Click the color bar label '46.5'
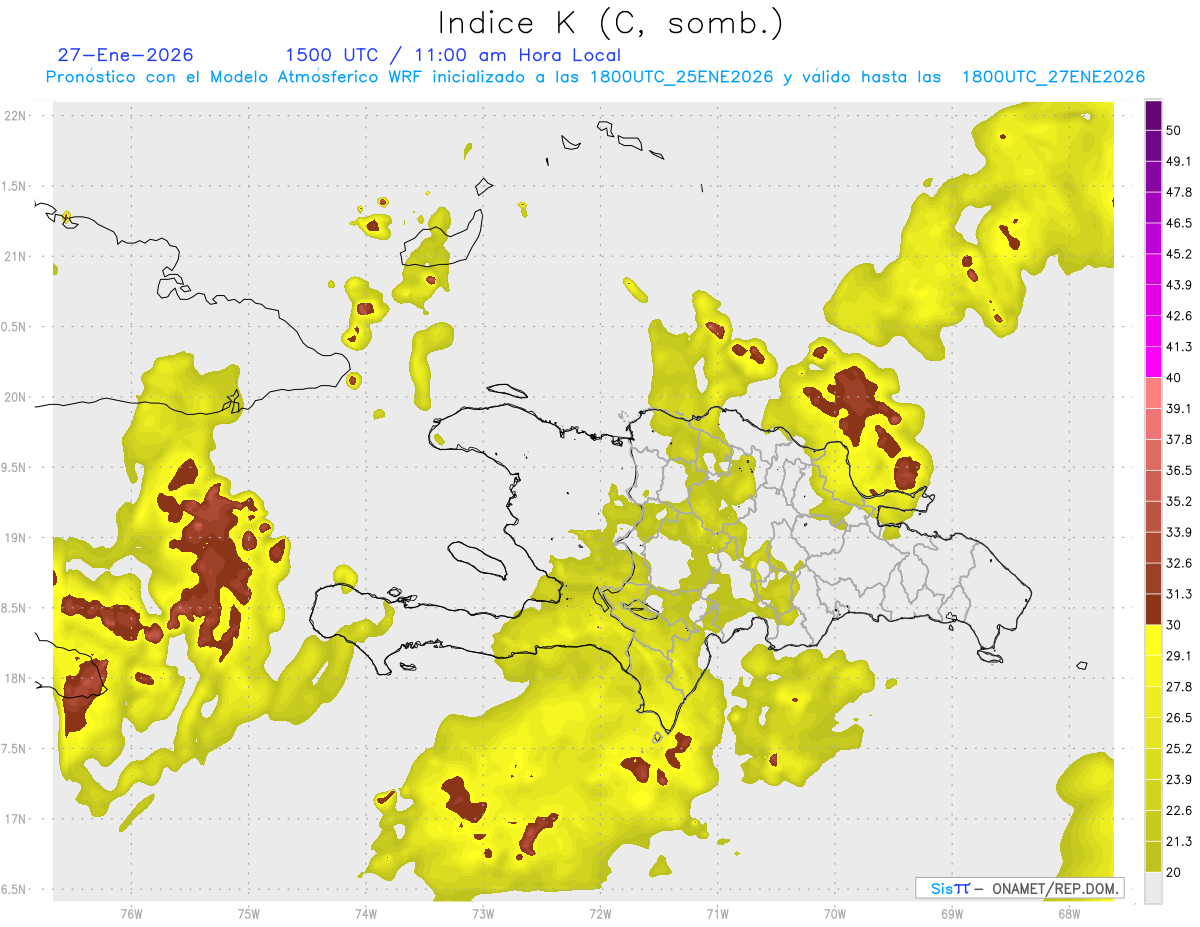Screen dimensions: 1200x927 1179,223
